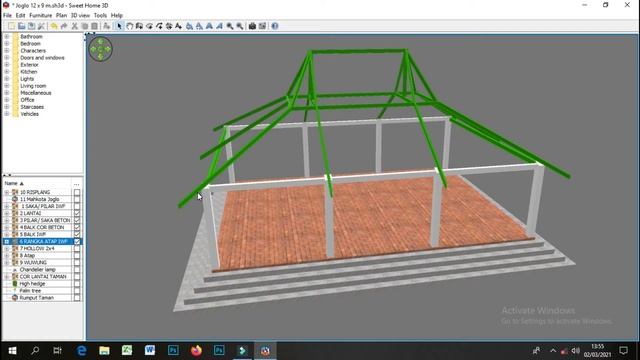Choose the Create walls tool

tap(139, 26)
